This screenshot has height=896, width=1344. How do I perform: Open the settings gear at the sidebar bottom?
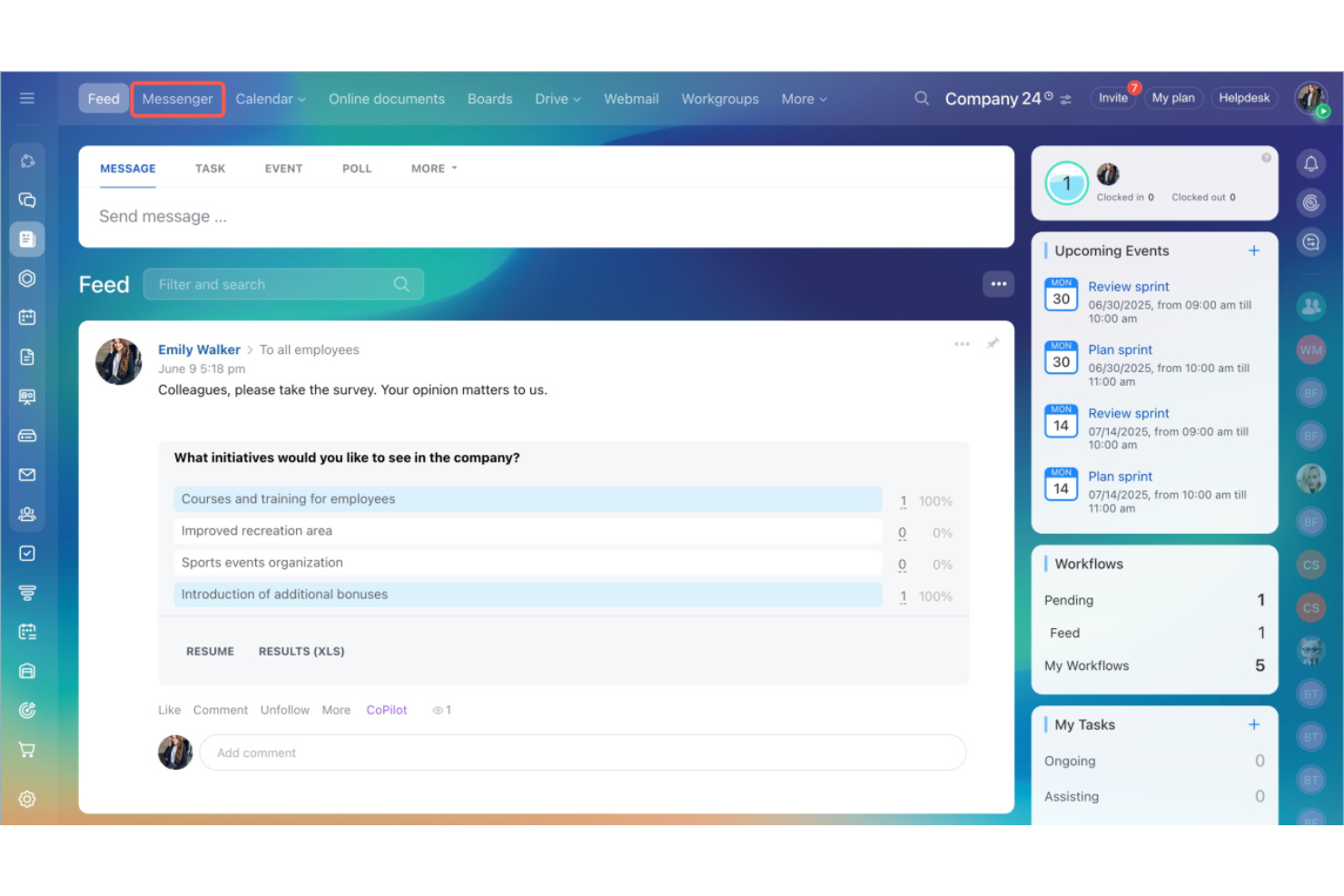27,799
